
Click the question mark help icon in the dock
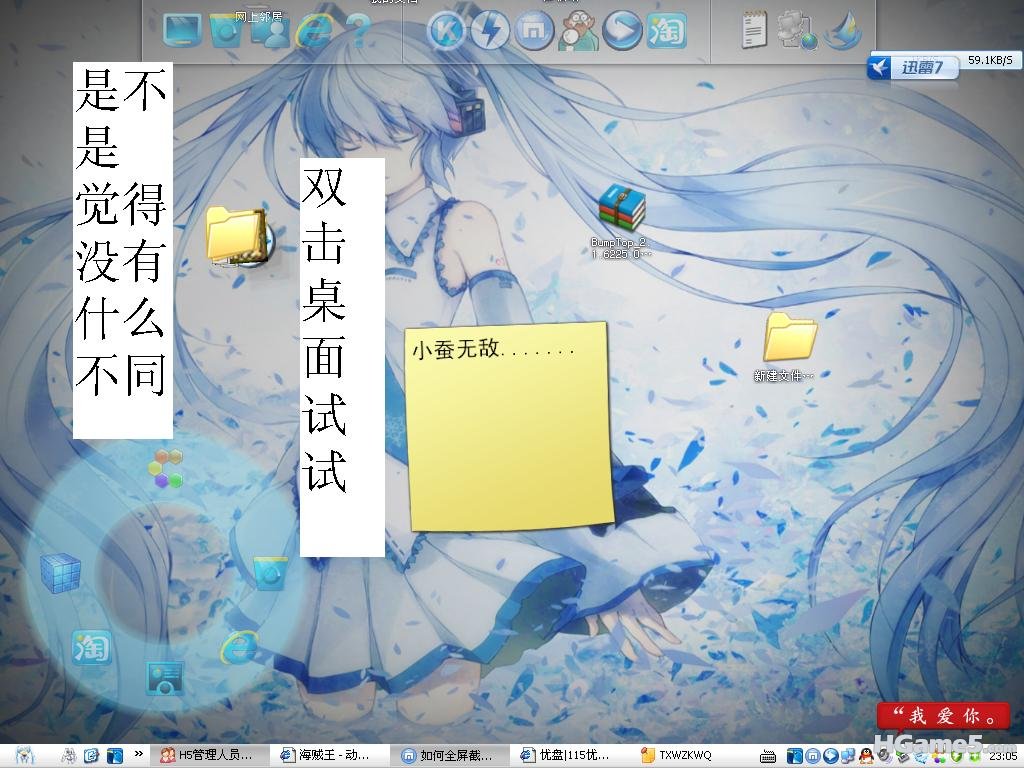tap(358, 31)
